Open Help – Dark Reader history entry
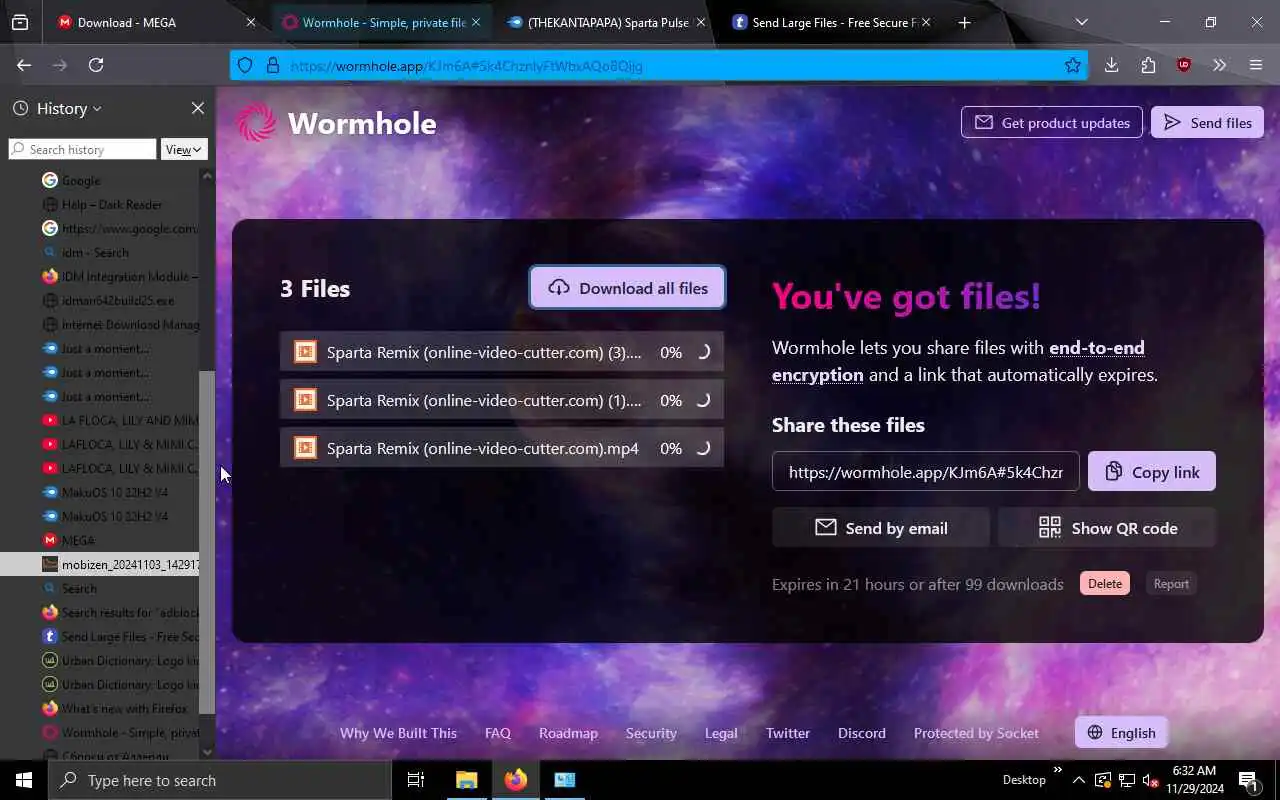1280x800 pixels. tap(100, 204)
